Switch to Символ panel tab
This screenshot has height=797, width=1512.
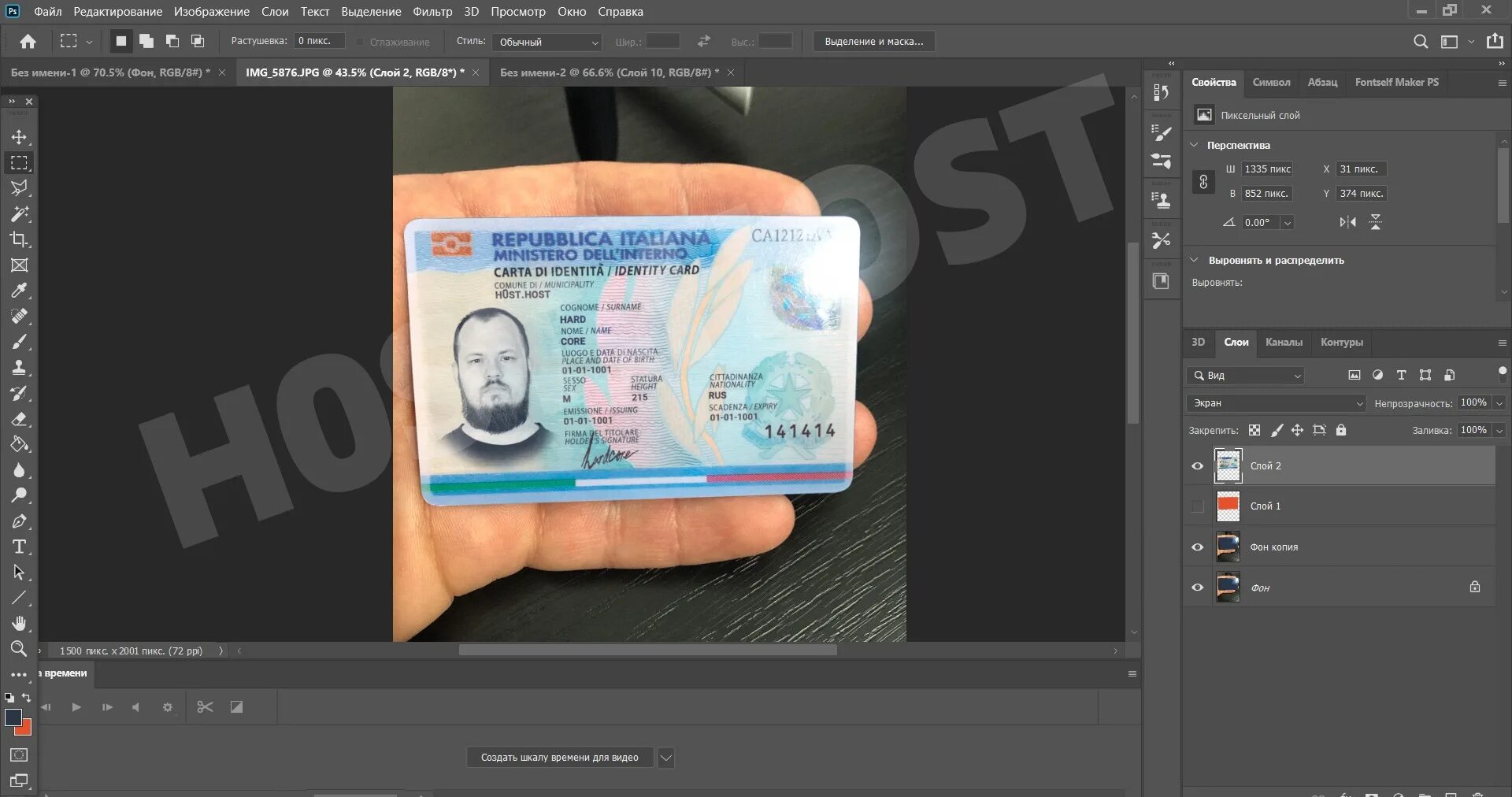[1271, 82]
